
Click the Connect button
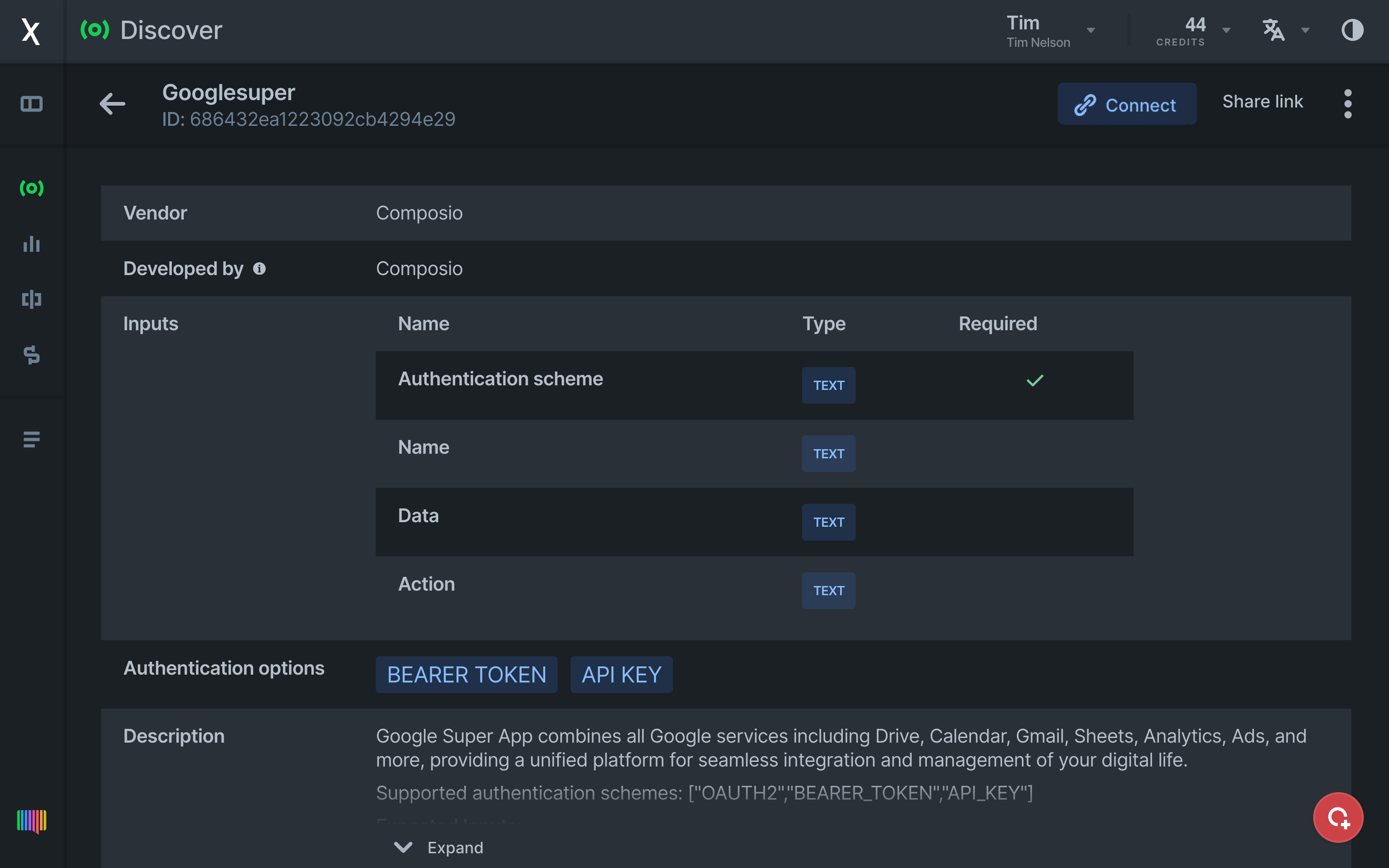[1127, 104]
